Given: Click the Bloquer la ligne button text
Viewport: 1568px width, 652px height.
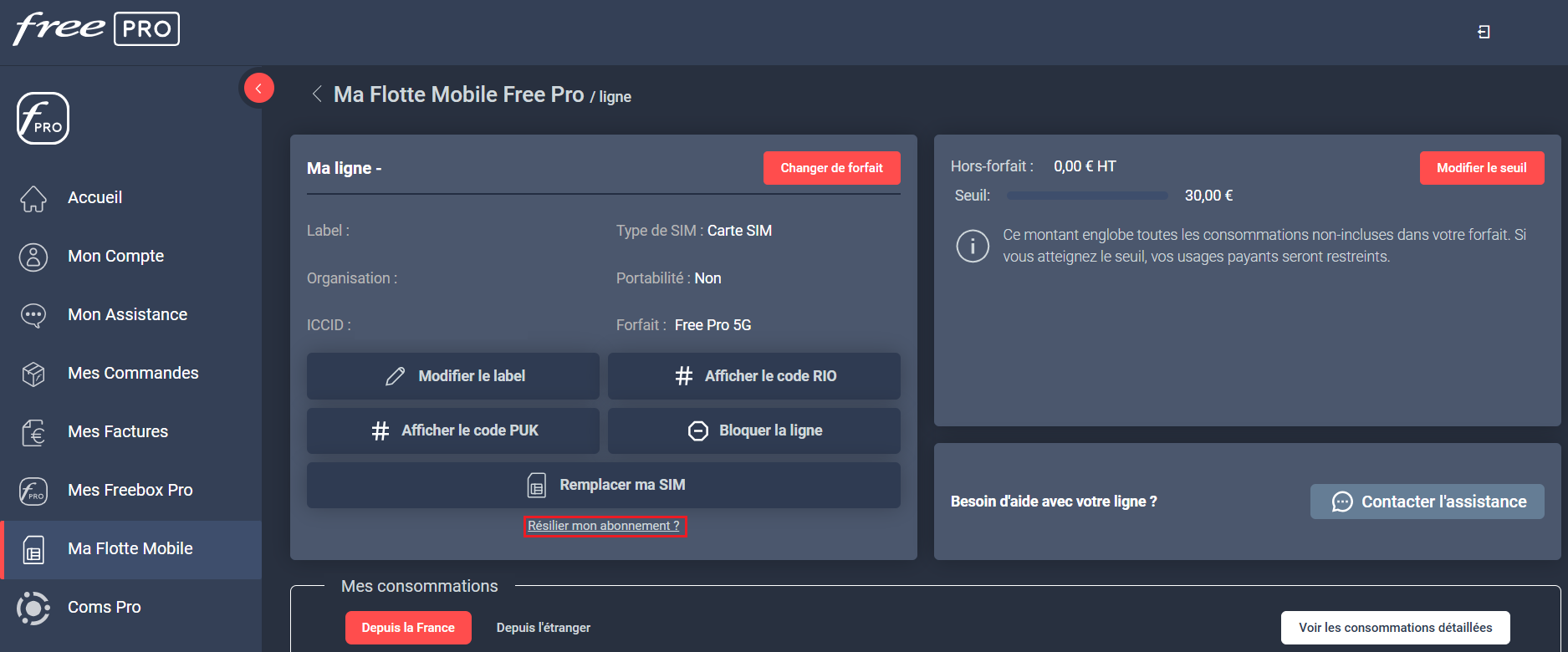Looking at the screenshot, I should [771, 430].
